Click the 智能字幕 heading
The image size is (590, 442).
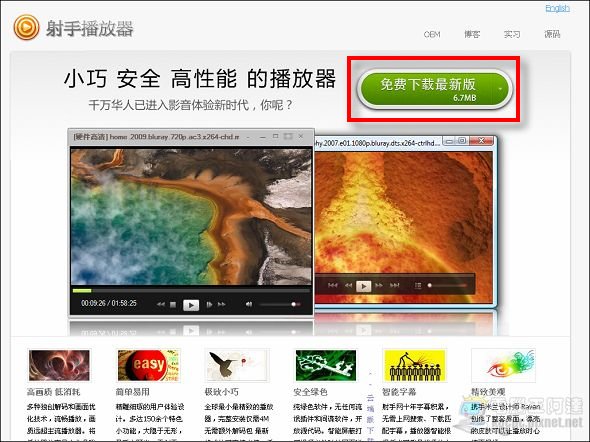point(399,392)
